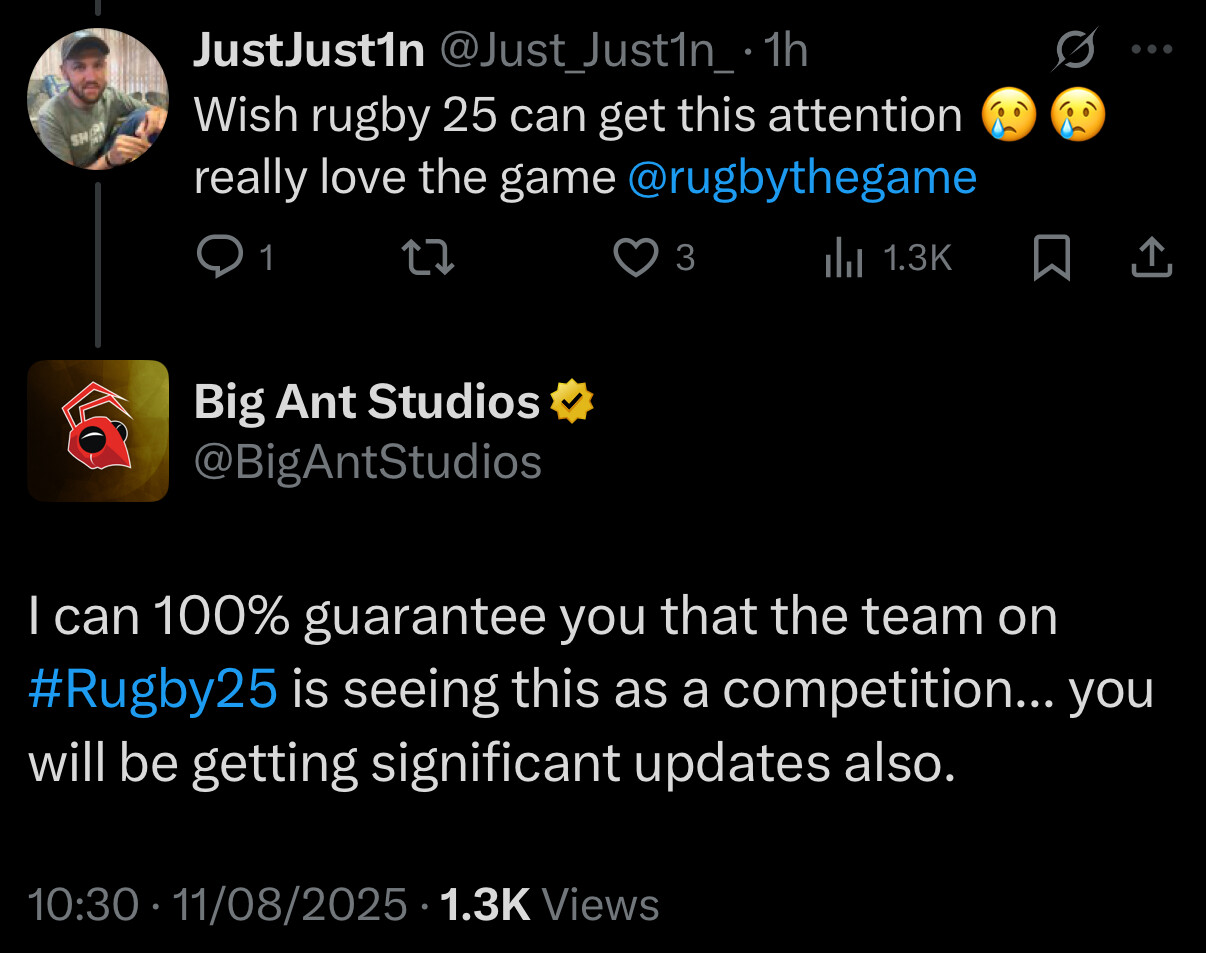Open JustJust1n's profile picture
This screenshot has height=953, width=1206.
[x=97, y=98]
